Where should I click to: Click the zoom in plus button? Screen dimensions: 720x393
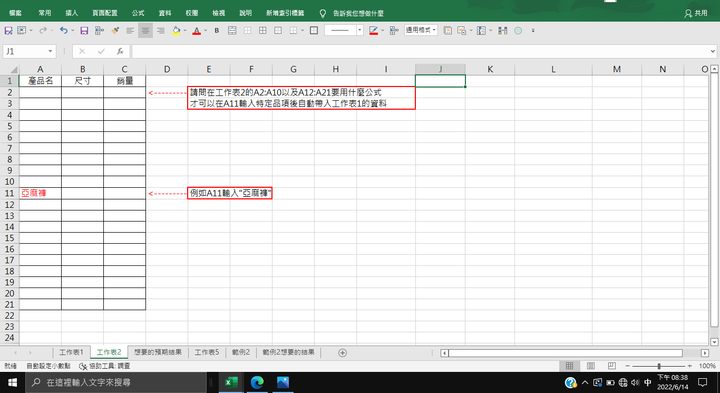(689, 366)
